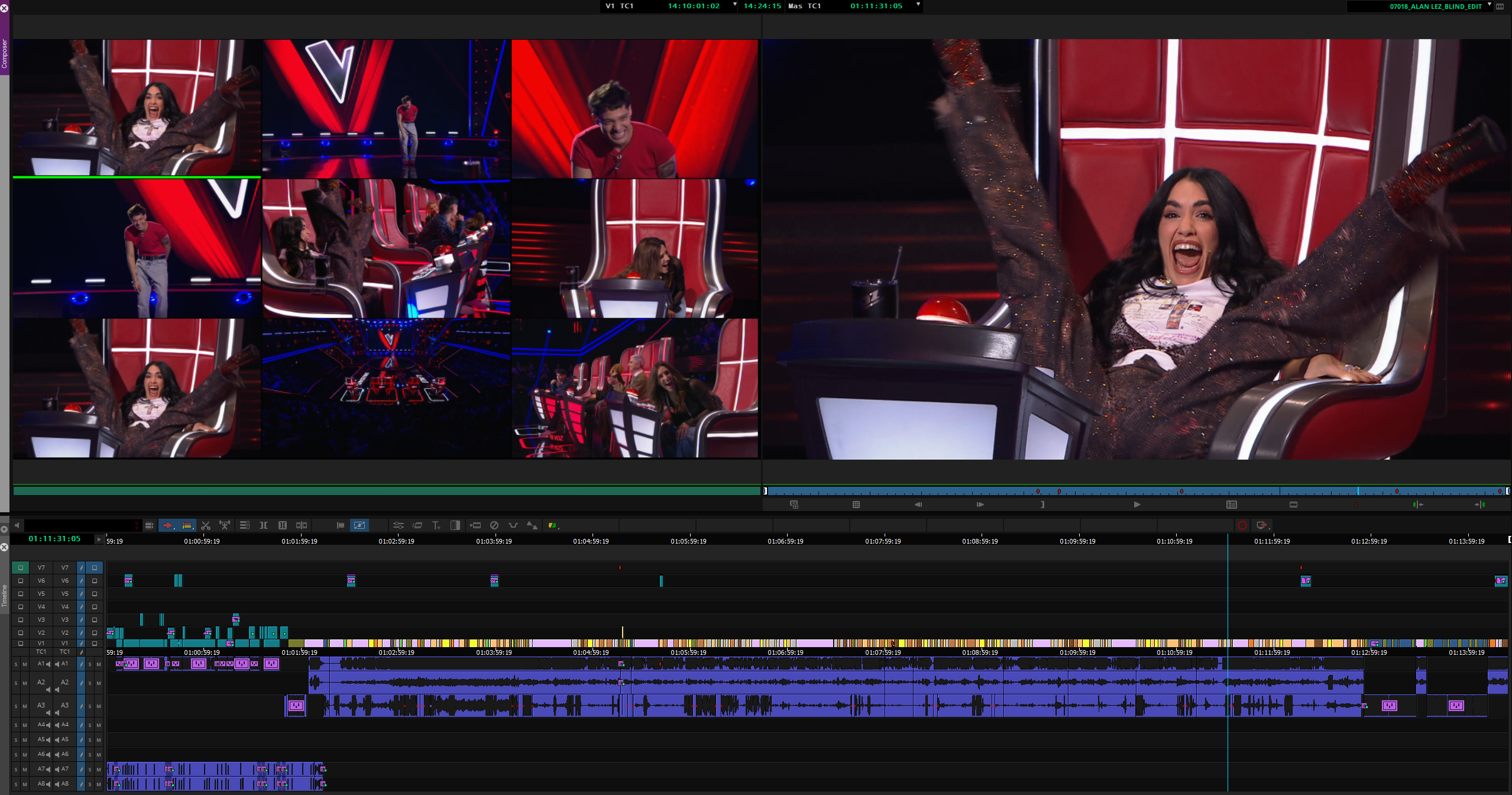Click the Add Marker red icon under the record monitor
The width and height of the screenshot is (1512, 795).
tap(1355, 505)
